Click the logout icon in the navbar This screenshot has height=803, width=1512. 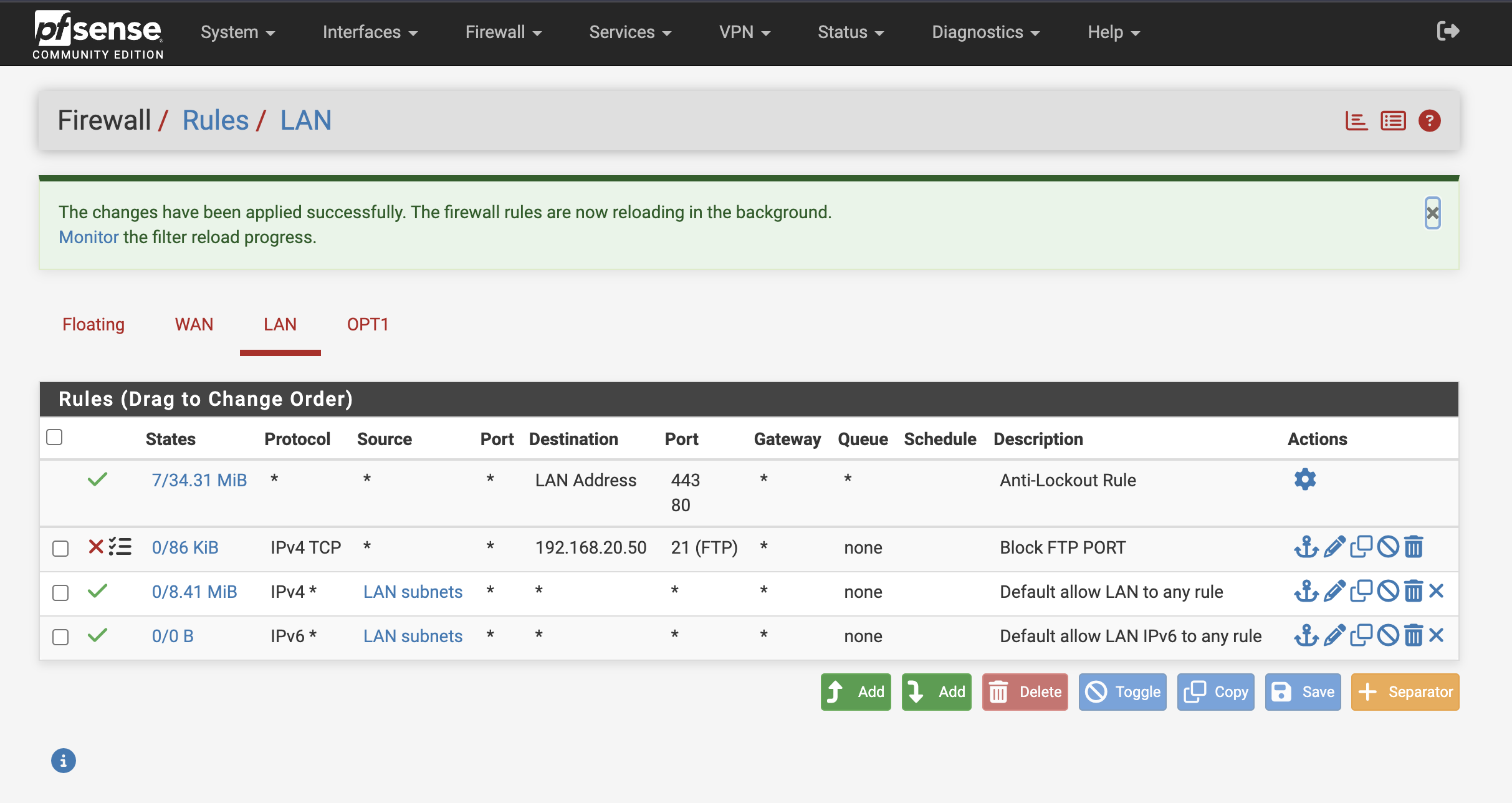[x=1447, y=31]
